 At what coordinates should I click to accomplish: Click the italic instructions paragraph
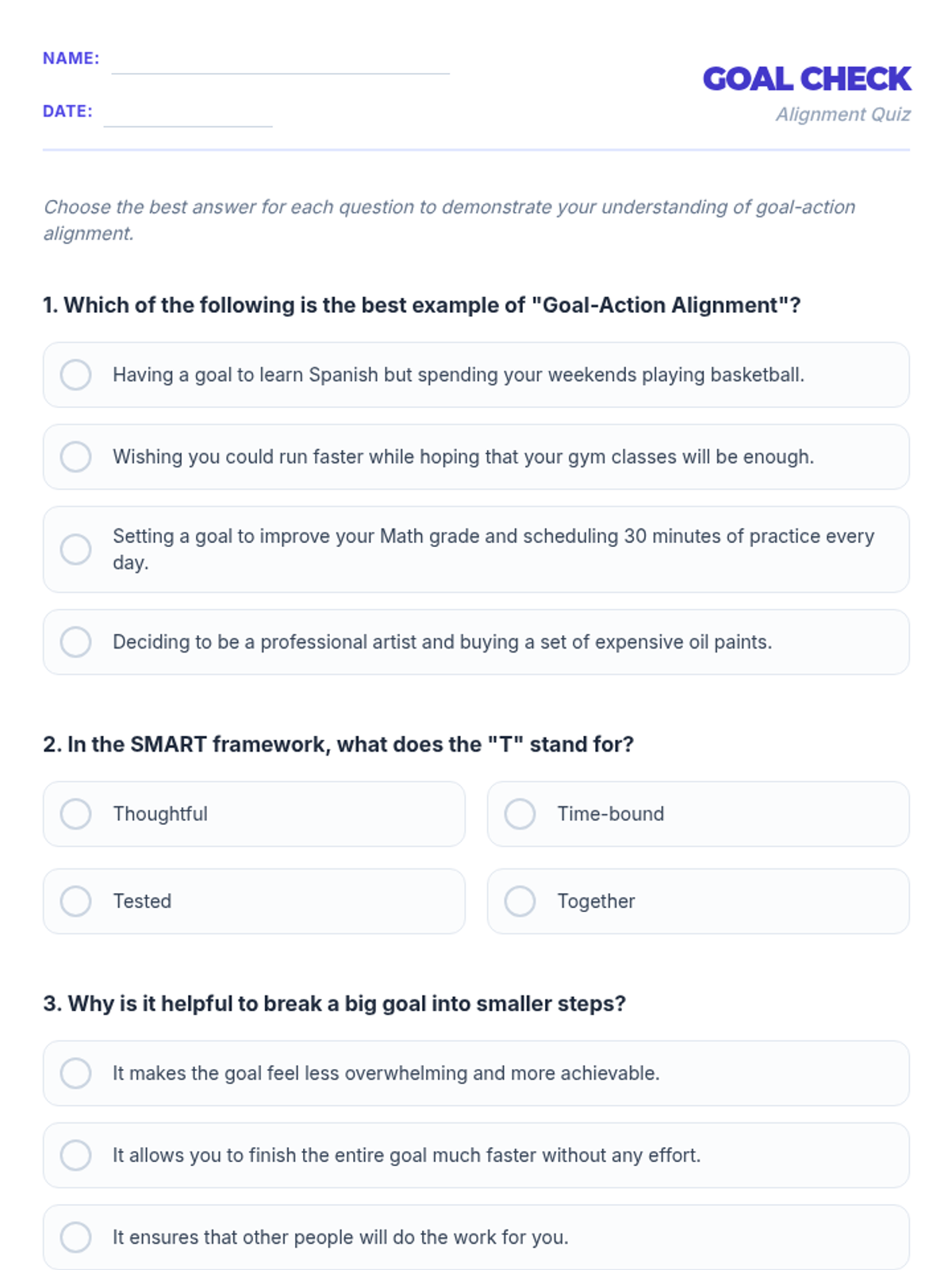click(x=450, y=220)
